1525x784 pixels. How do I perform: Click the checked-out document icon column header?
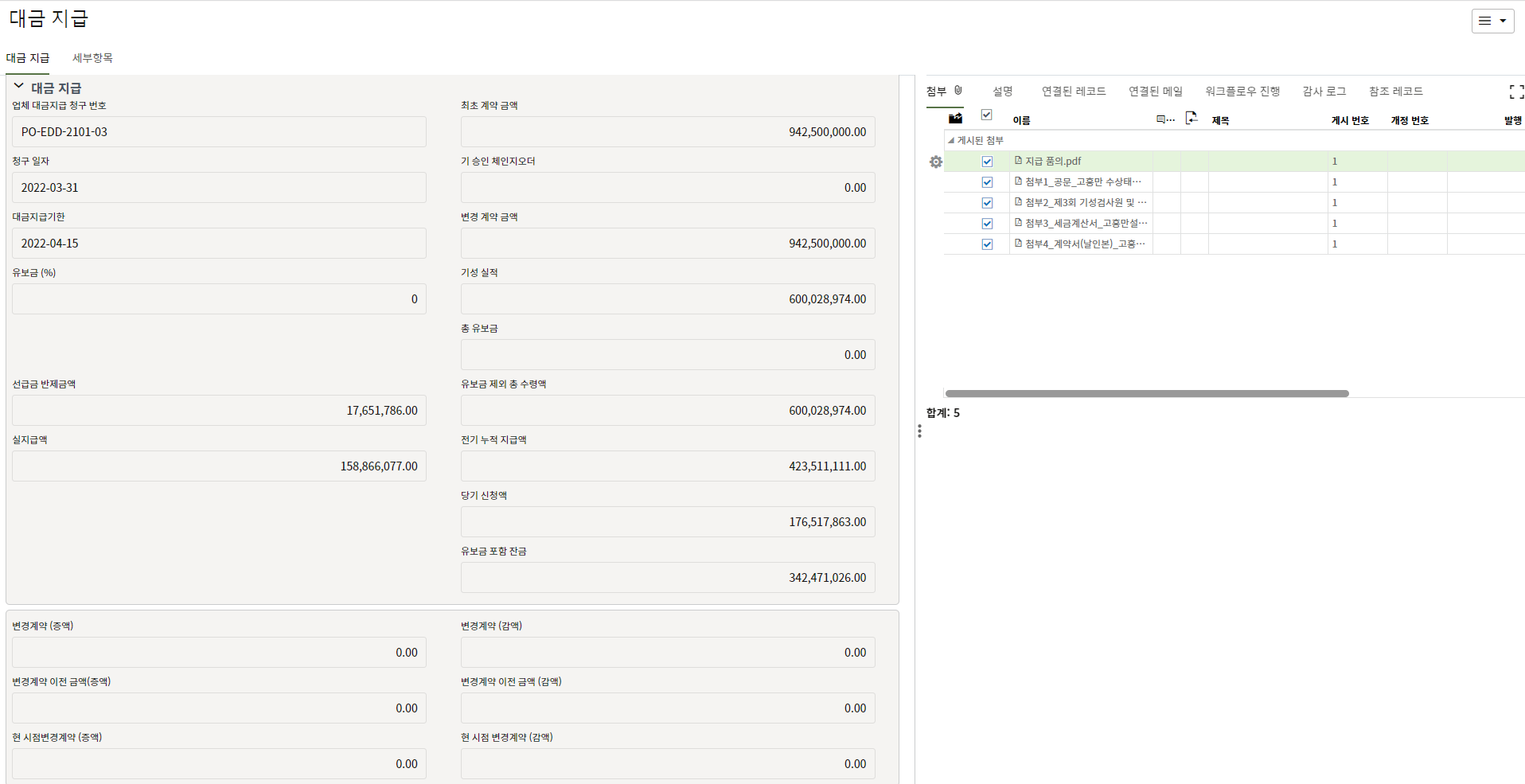click(1191, 119)
